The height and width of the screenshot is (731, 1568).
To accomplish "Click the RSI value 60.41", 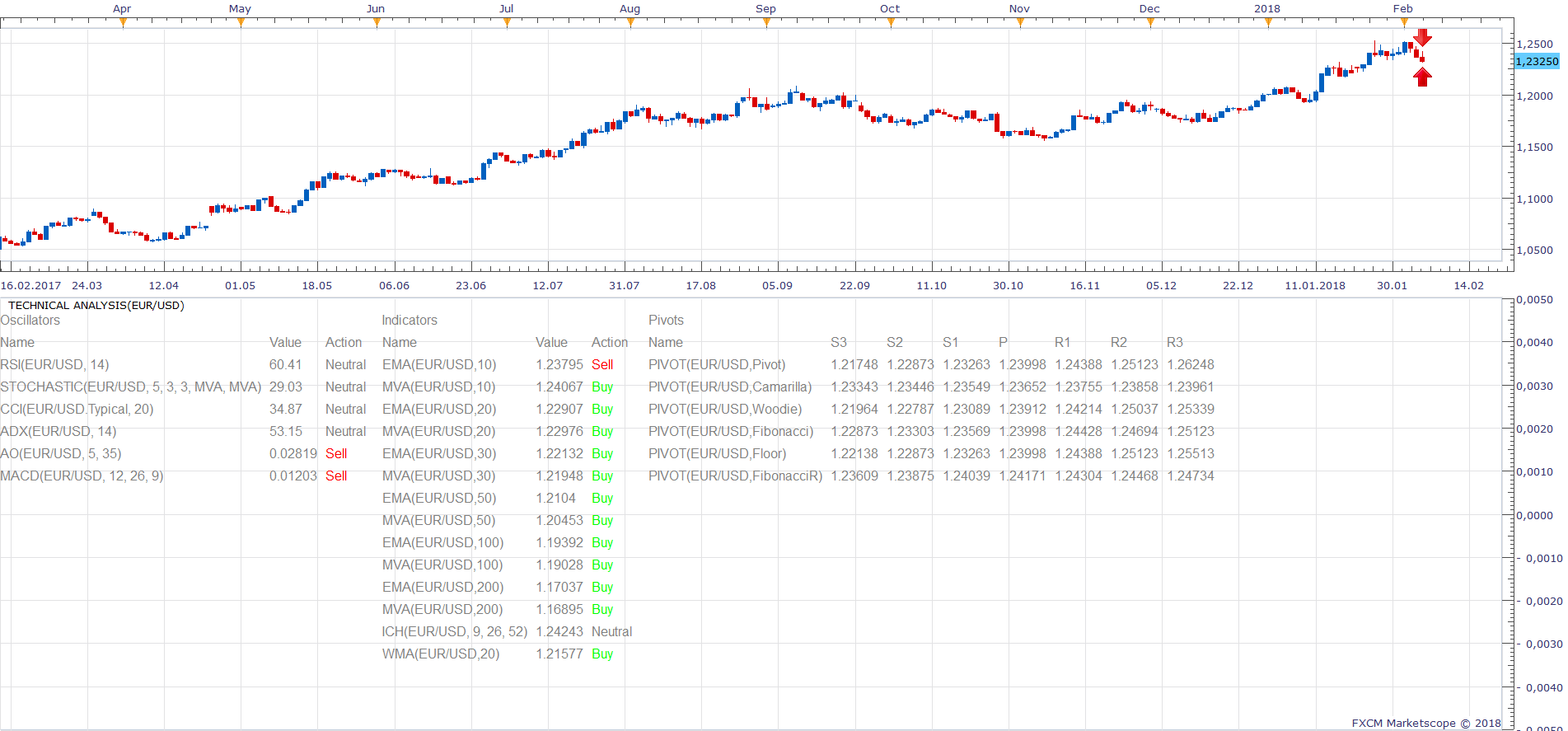I will pyautogui.click(x=286, y=364).
